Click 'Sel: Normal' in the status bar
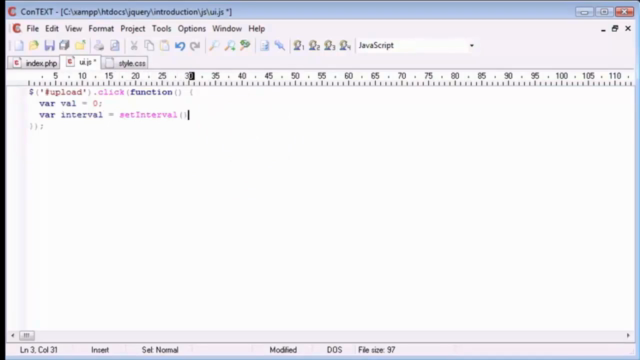640x360 pixels. point(160,350)
